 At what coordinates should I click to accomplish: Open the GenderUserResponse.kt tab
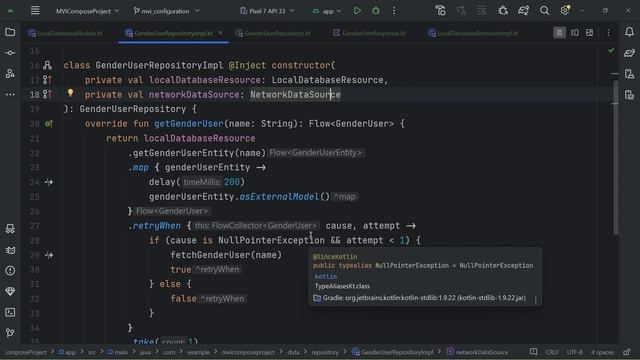(x=369, y=33)
